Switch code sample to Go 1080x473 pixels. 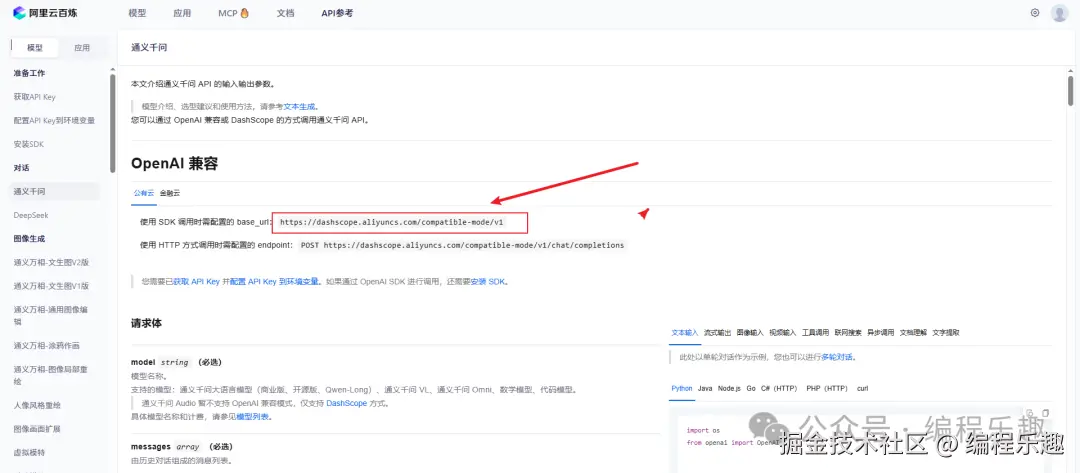751,388
